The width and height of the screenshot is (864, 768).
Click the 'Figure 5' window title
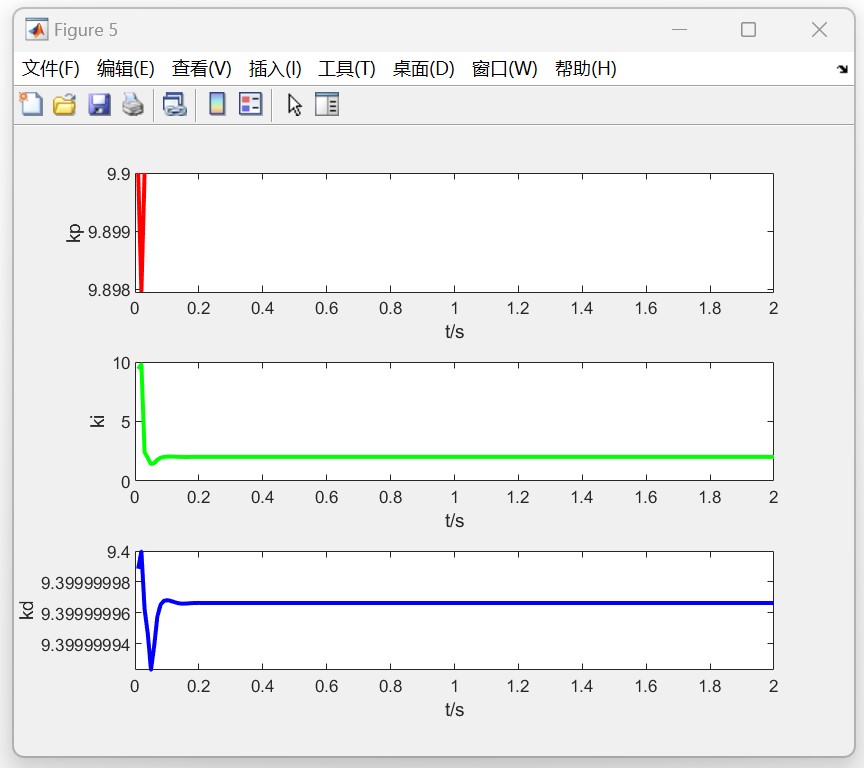click(86, 30)
